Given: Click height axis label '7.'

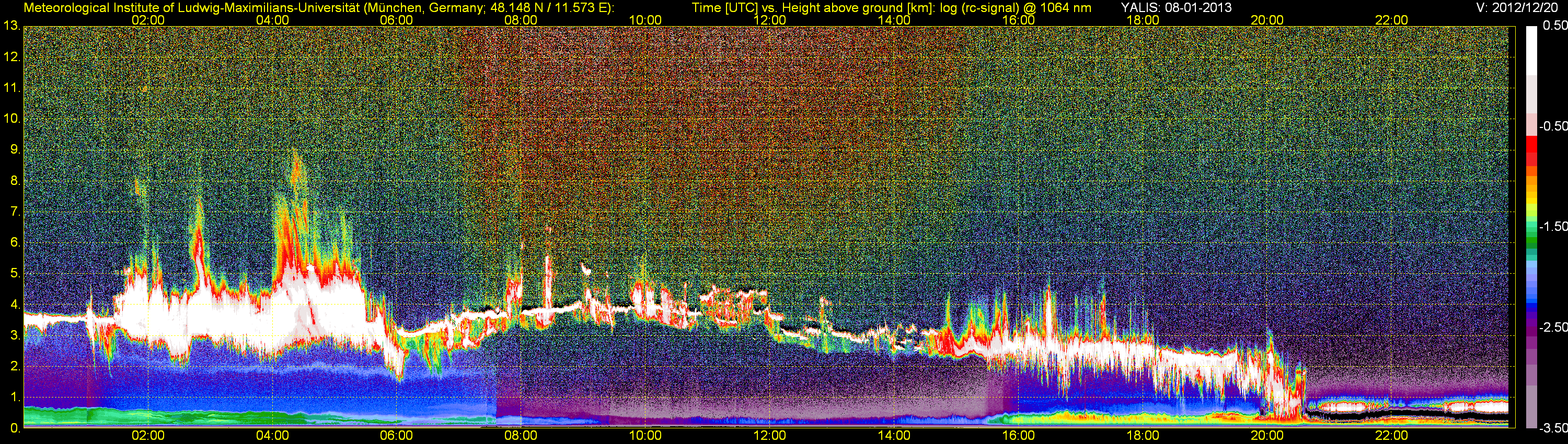Looking at the screenshot, I should [x=15, y=212].
